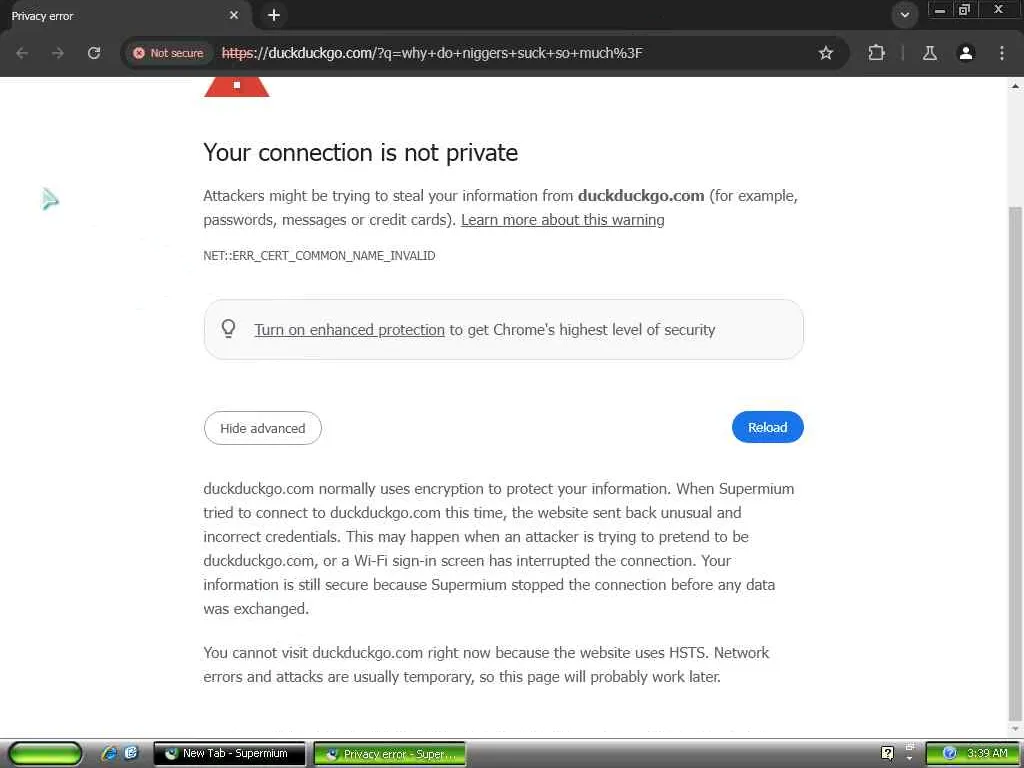Image resolution: width=1024 pixels, height=768 pixels.
Task: Open the three-dot browser menu
Action: point(1002,53)
